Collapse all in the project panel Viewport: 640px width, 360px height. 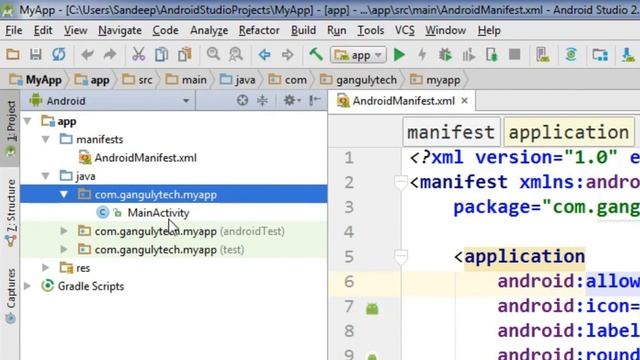(x=262, y=100)
